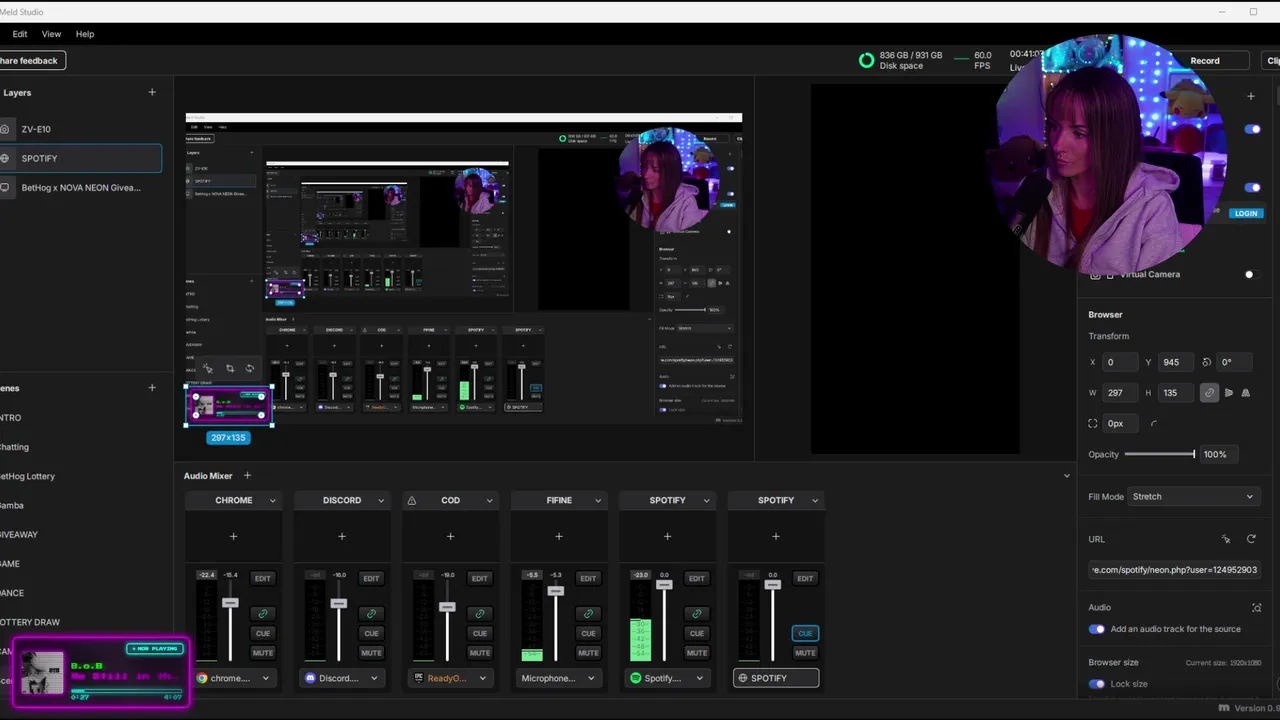Click the SPOTIFY name field in mixer
The image size is (1280, 720).
coord(776,678)
